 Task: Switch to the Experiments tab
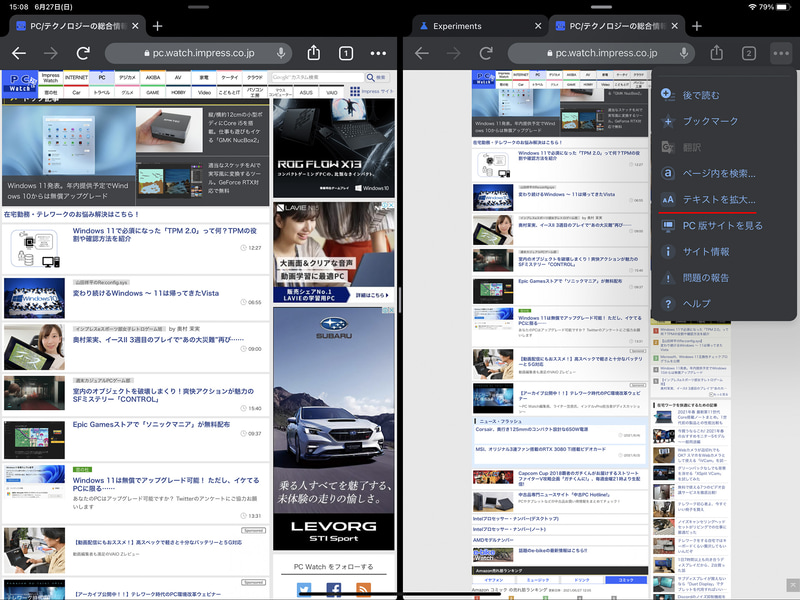click(x=457, y=26)
